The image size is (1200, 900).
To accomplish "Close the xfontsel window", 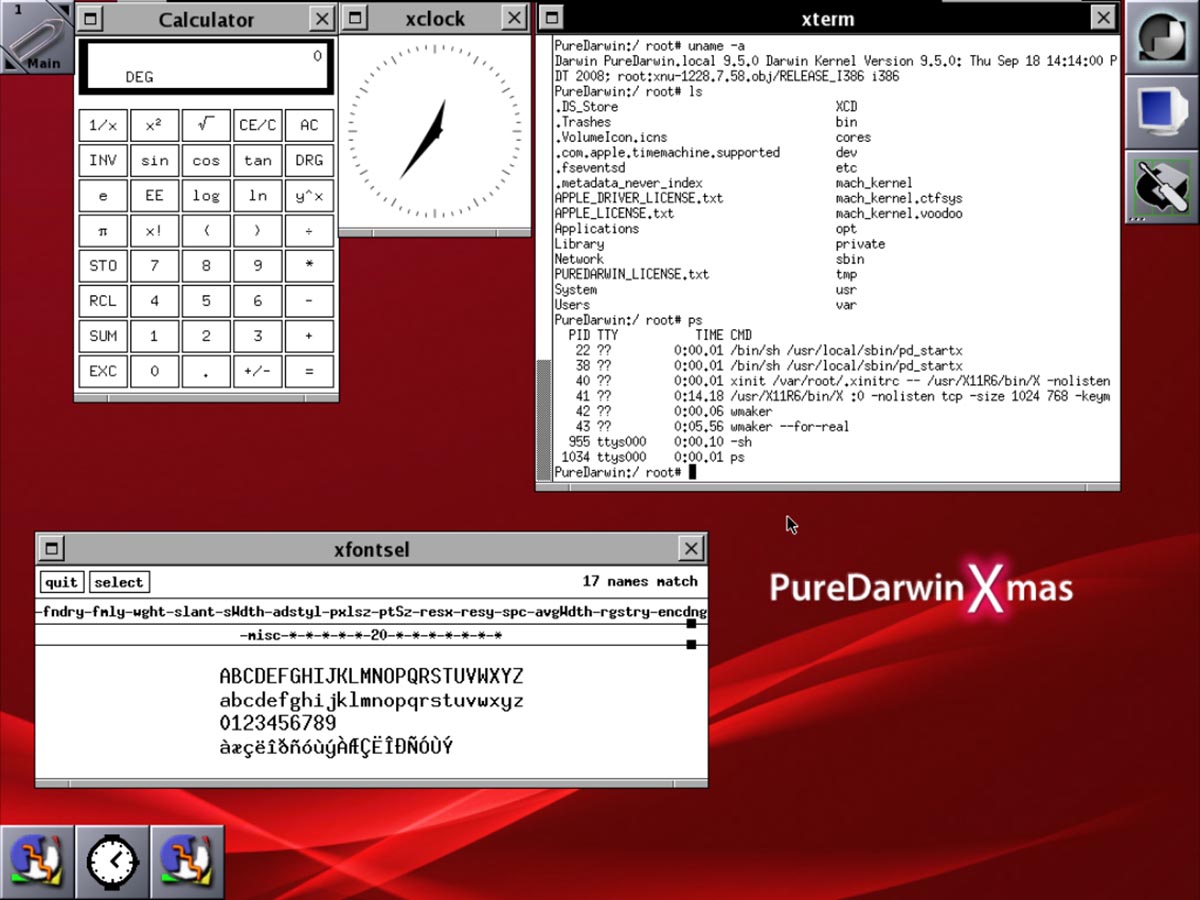I will pyautogui.click(x=691, y=548).
